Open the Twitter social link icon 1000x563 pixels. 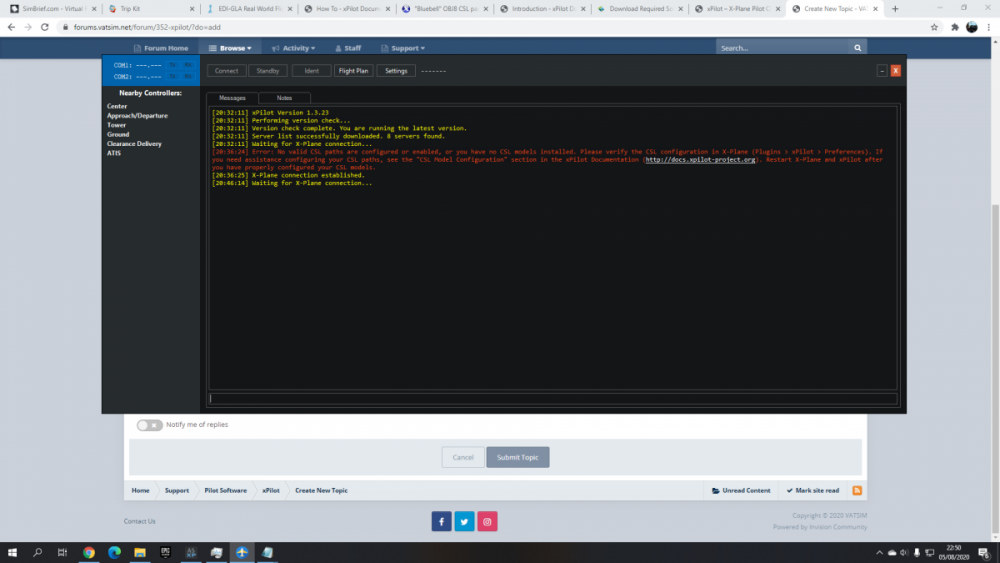click(464, 521)
